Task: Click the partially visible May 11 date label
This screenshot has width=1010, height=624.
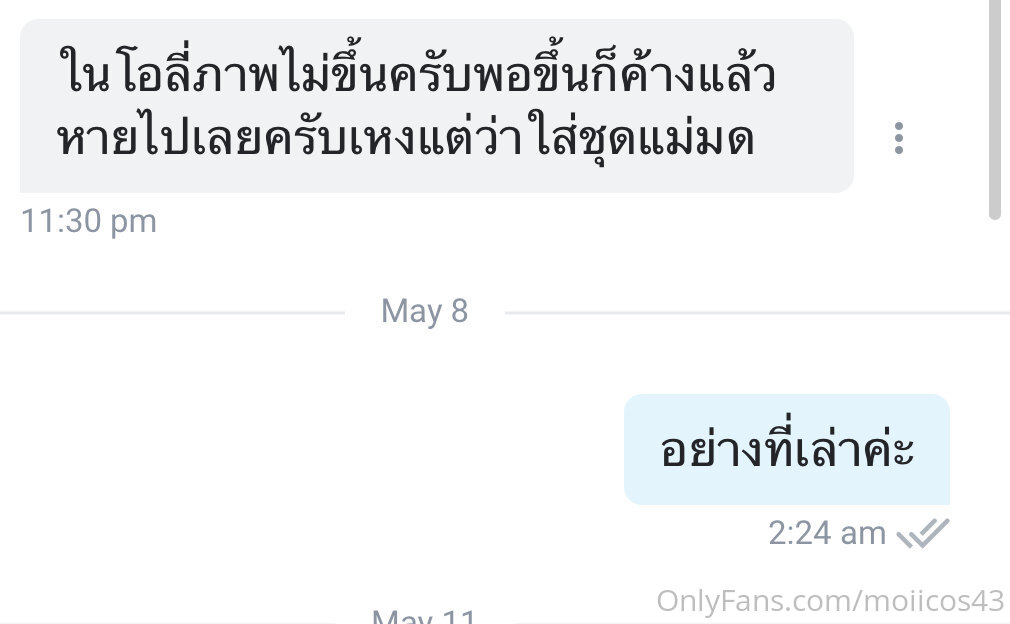Action: pyautogui.click(x=424, y=616)
